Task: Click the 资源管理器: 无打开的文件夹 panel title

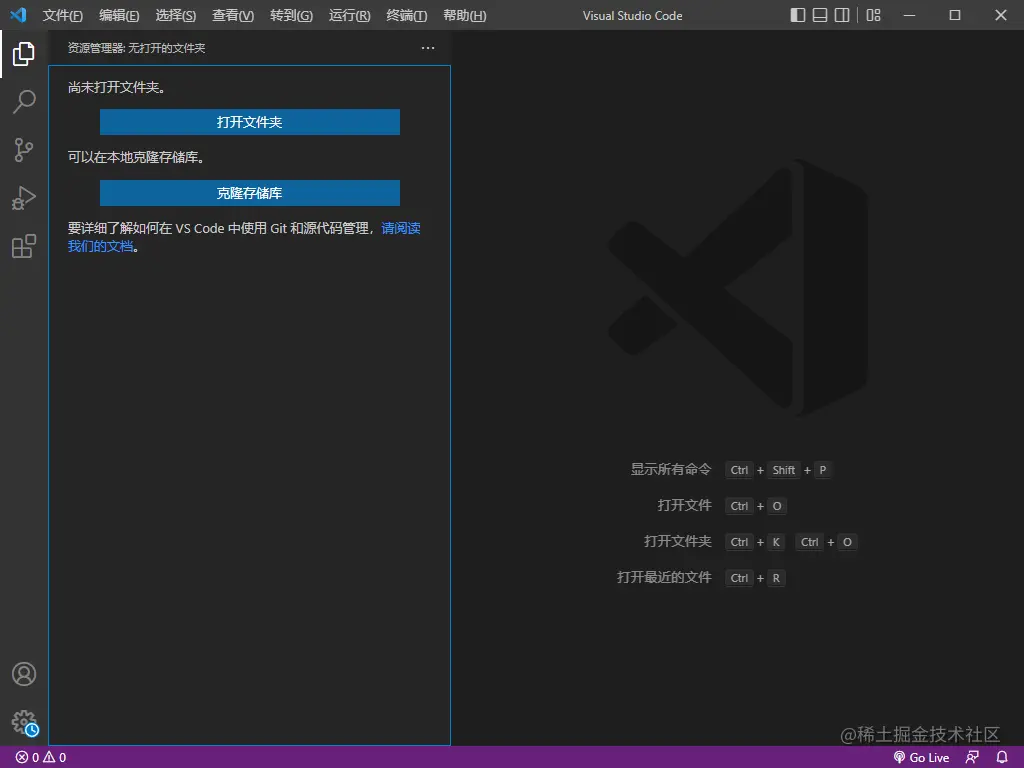Action: click(136, 48)
